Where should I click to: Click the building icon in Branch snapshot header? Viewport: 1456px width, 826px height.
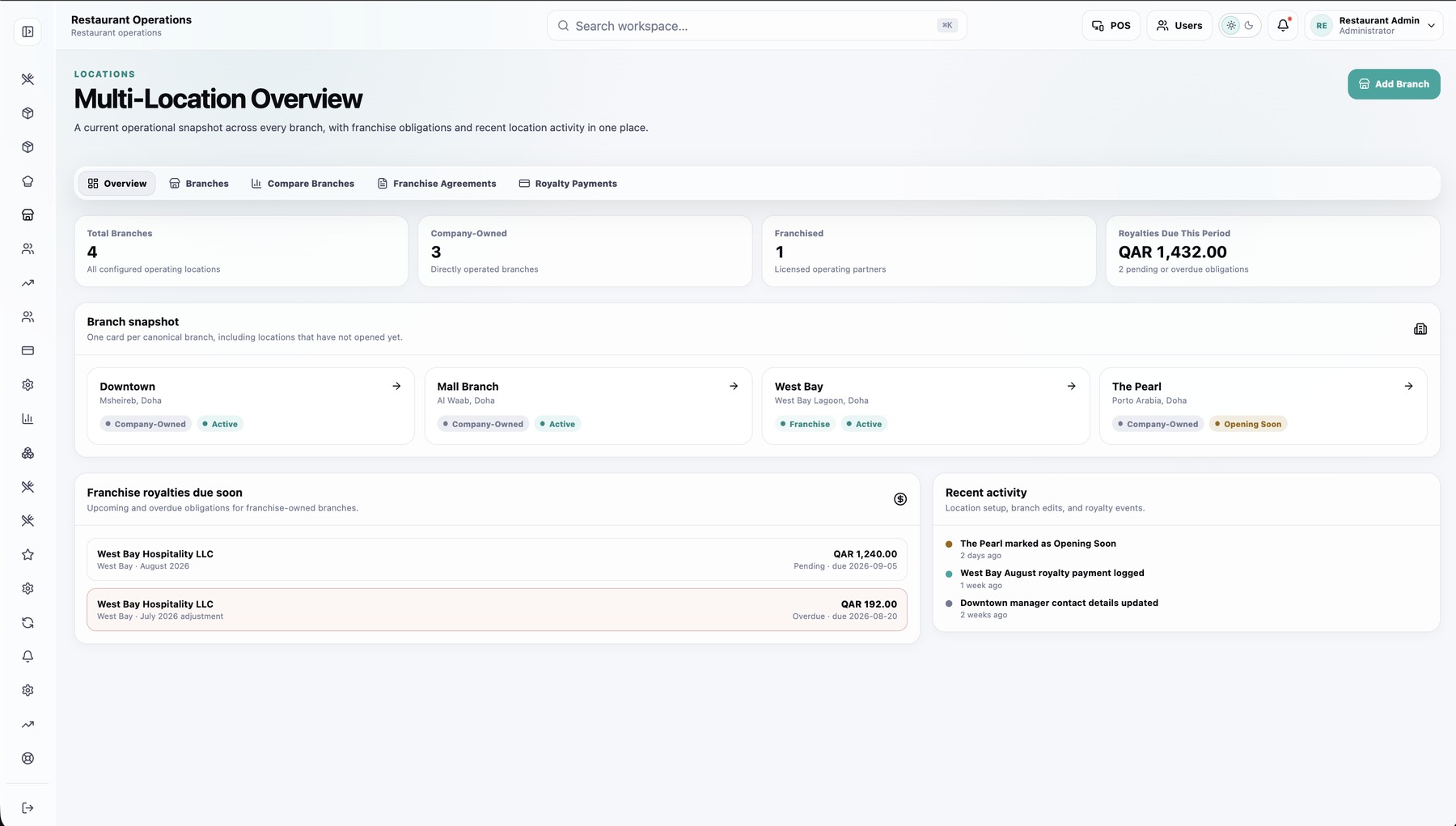1420,329
